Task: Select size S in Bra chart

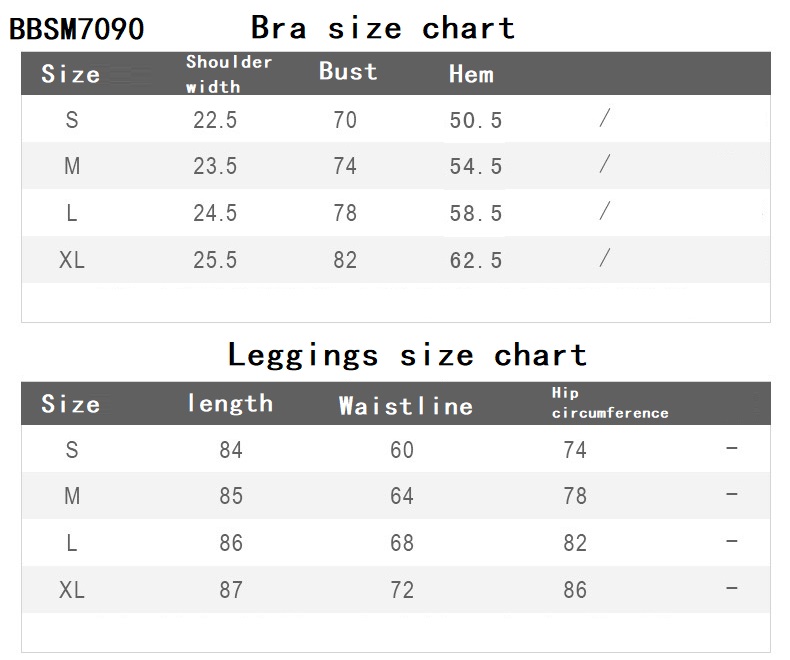Action: point(72,120)
